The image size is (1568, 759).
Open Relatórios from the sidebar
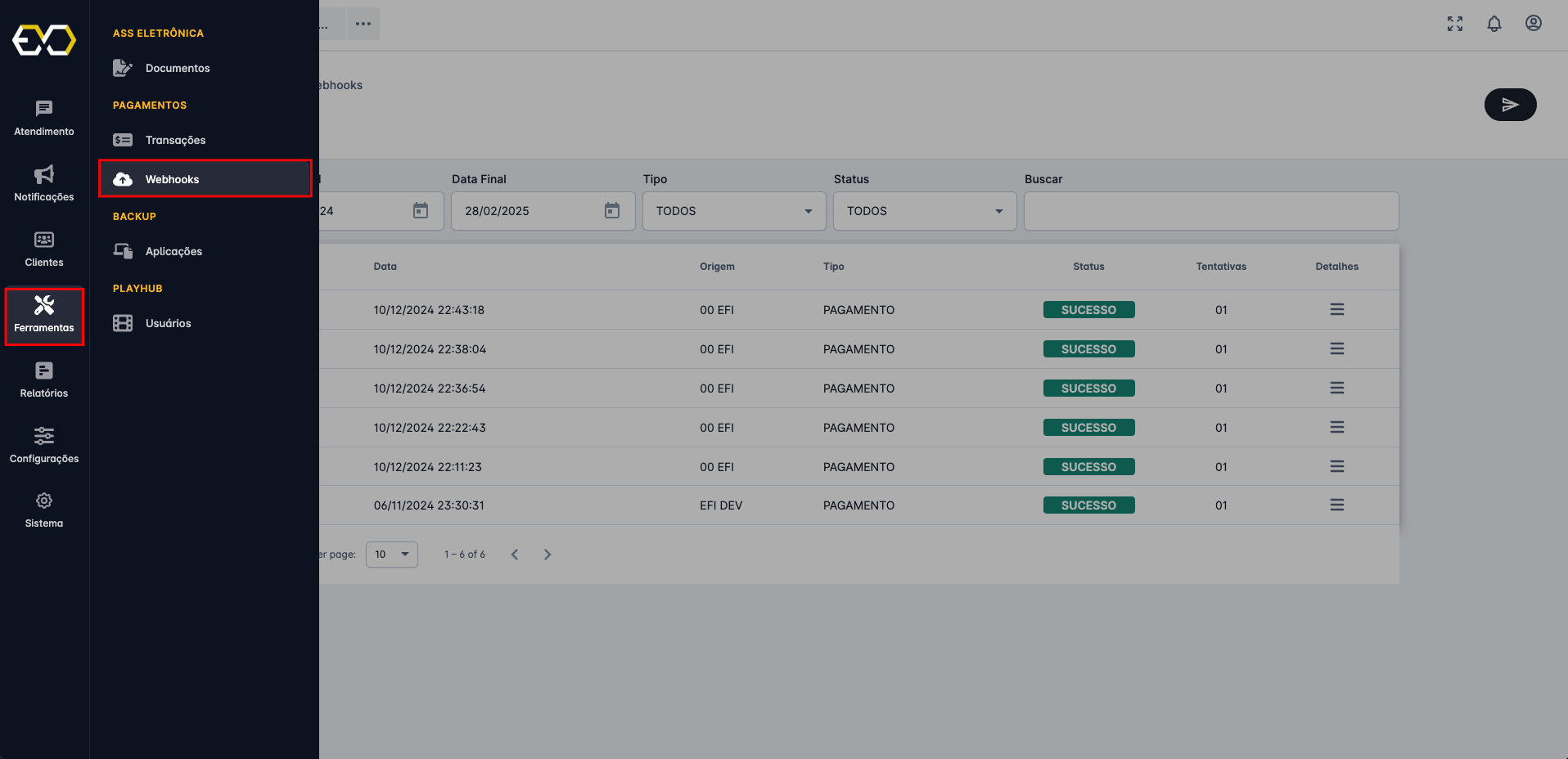tap(43, 380)
